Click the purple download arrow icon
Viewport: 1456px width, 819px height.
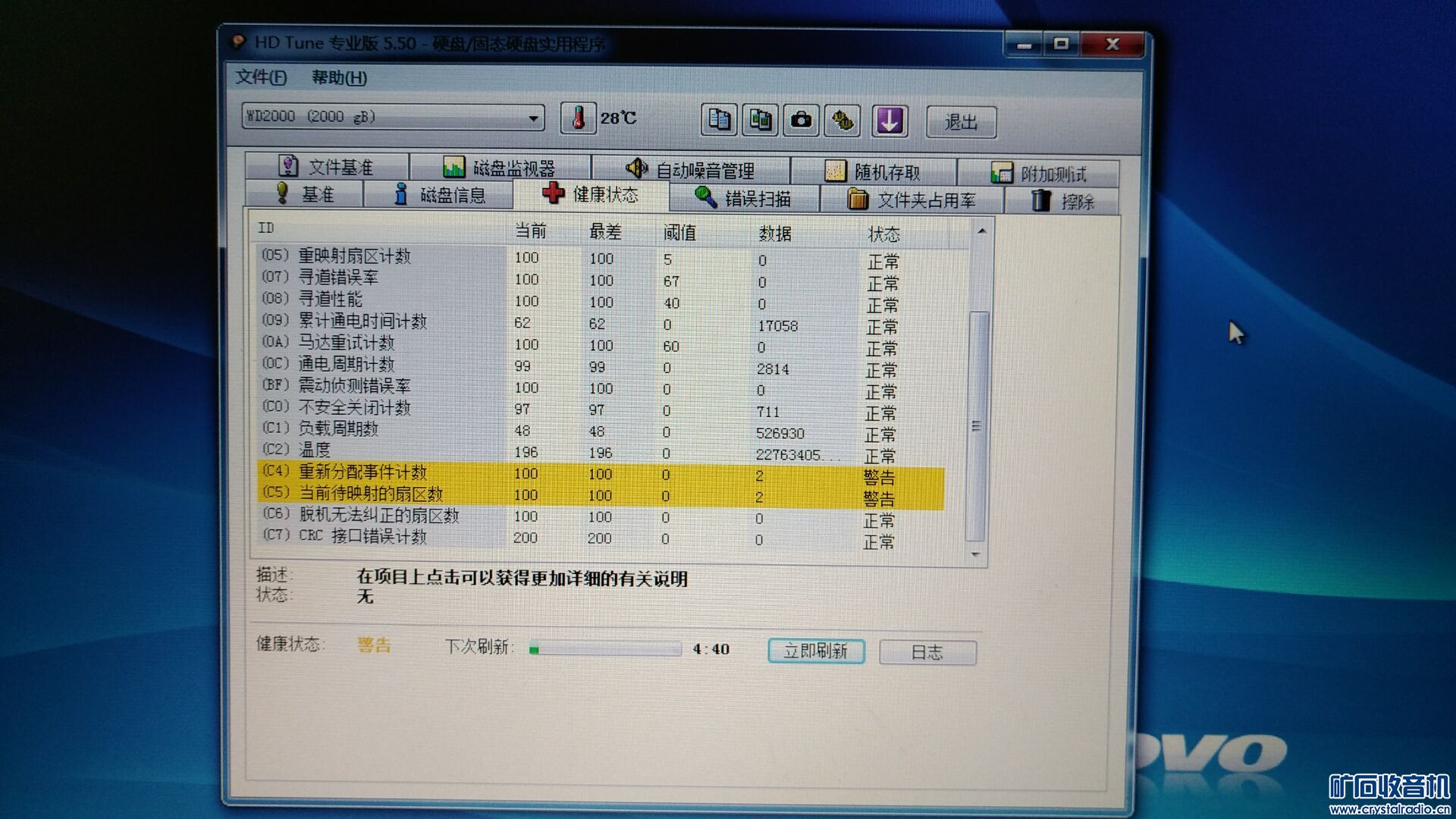tap(889, 121)
